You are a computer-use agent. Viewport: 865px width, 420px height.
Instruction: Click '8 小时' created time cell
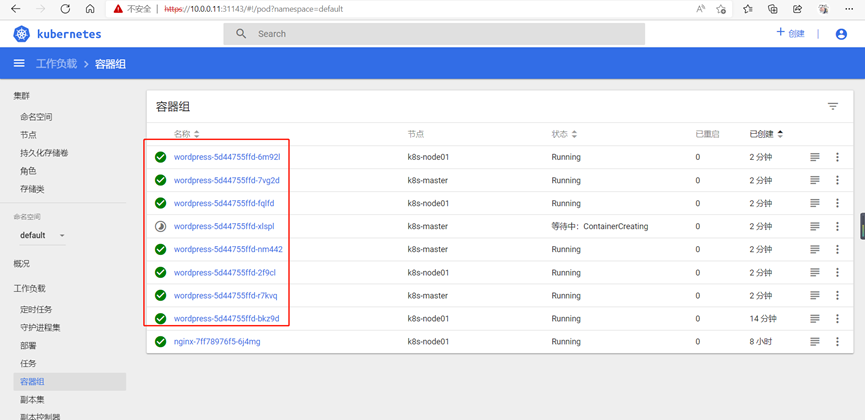click(x=761, y=342)
